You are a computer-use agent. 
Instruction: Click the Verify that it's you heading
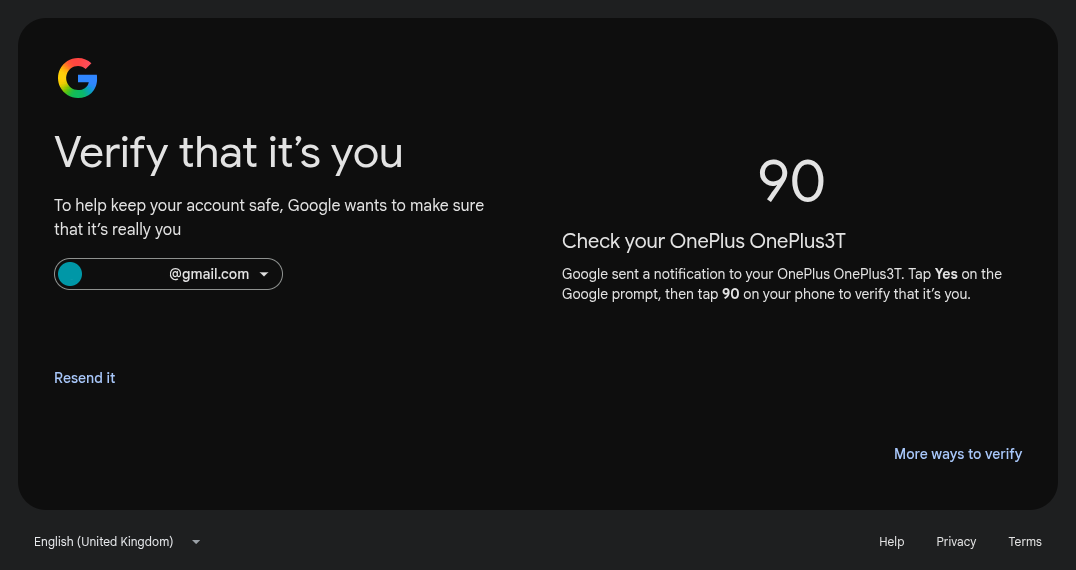(x=229, y=152)
